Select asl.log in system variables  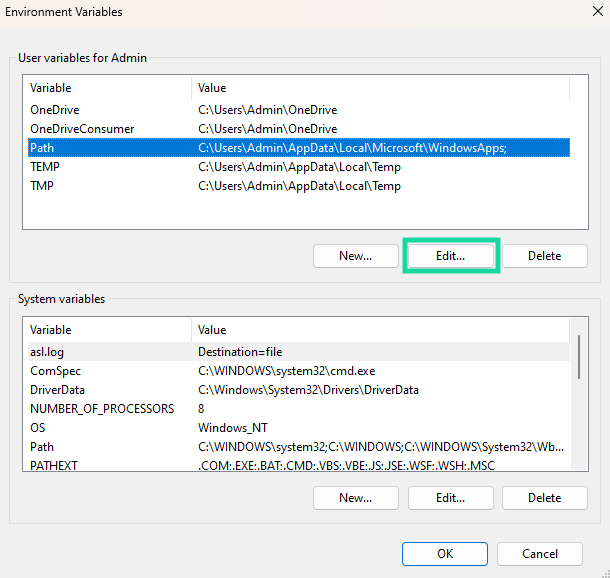47,352
